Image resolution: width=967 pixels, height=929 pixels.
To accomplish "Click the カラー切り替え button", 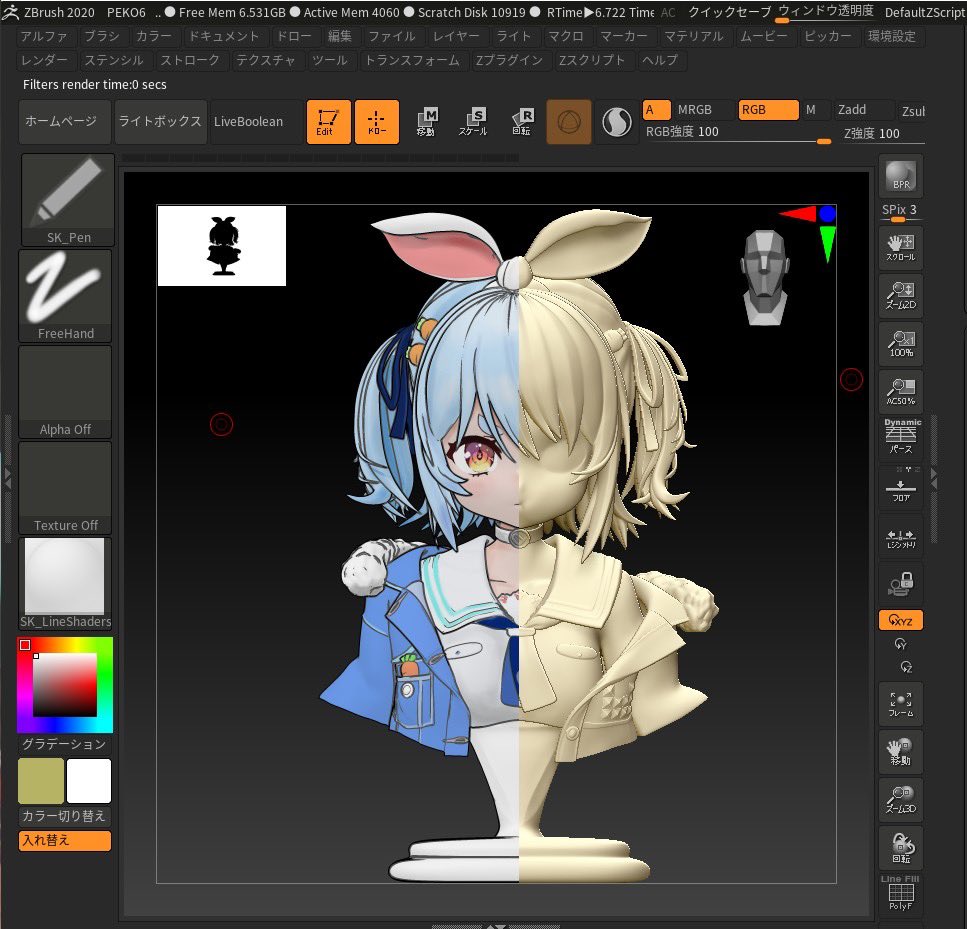I will [x=65, y=816].
